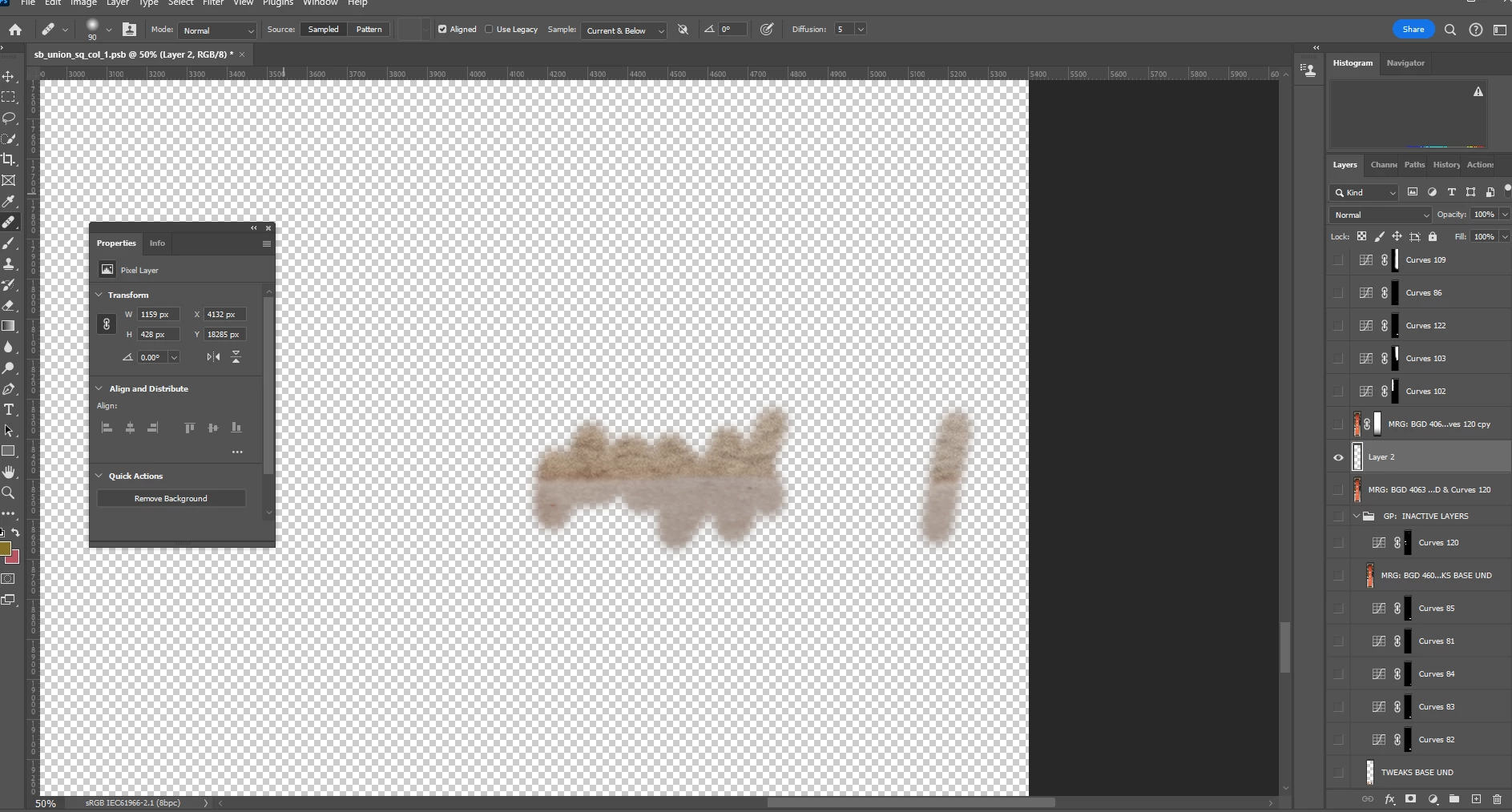1512x812 pixels.
Task: Click the layer Fill 100% field
Action: (x=1484, y=236)
